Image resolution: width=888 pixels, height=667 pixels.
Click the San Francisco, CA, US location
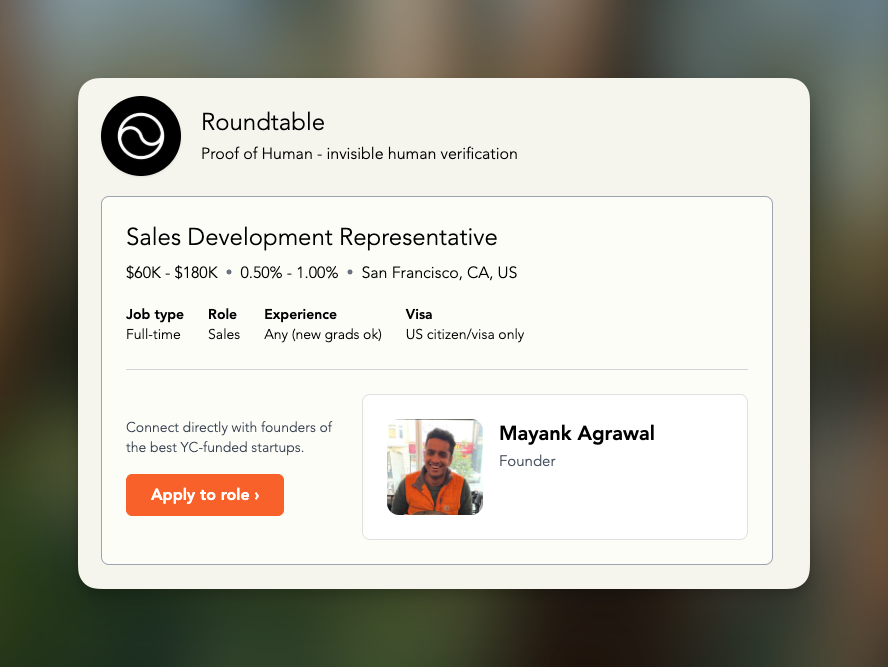[x=439, y=273]
